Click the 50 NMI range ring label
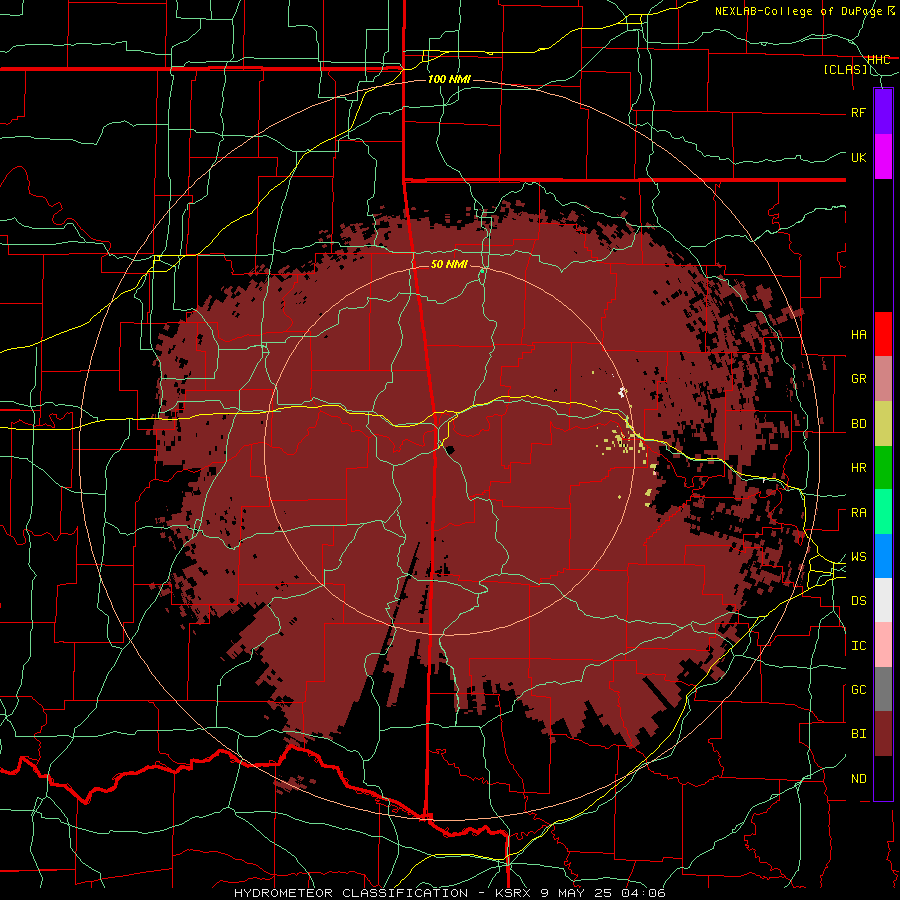Image resolution: width=900 pixels, height=900 pixels. (449, 264)
